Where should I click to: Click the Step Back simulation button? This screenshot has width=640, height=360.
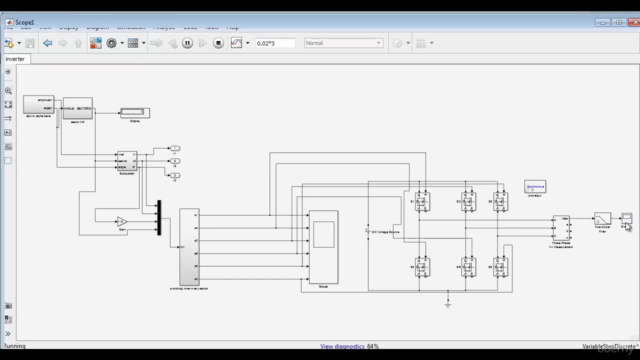(173, 43)
